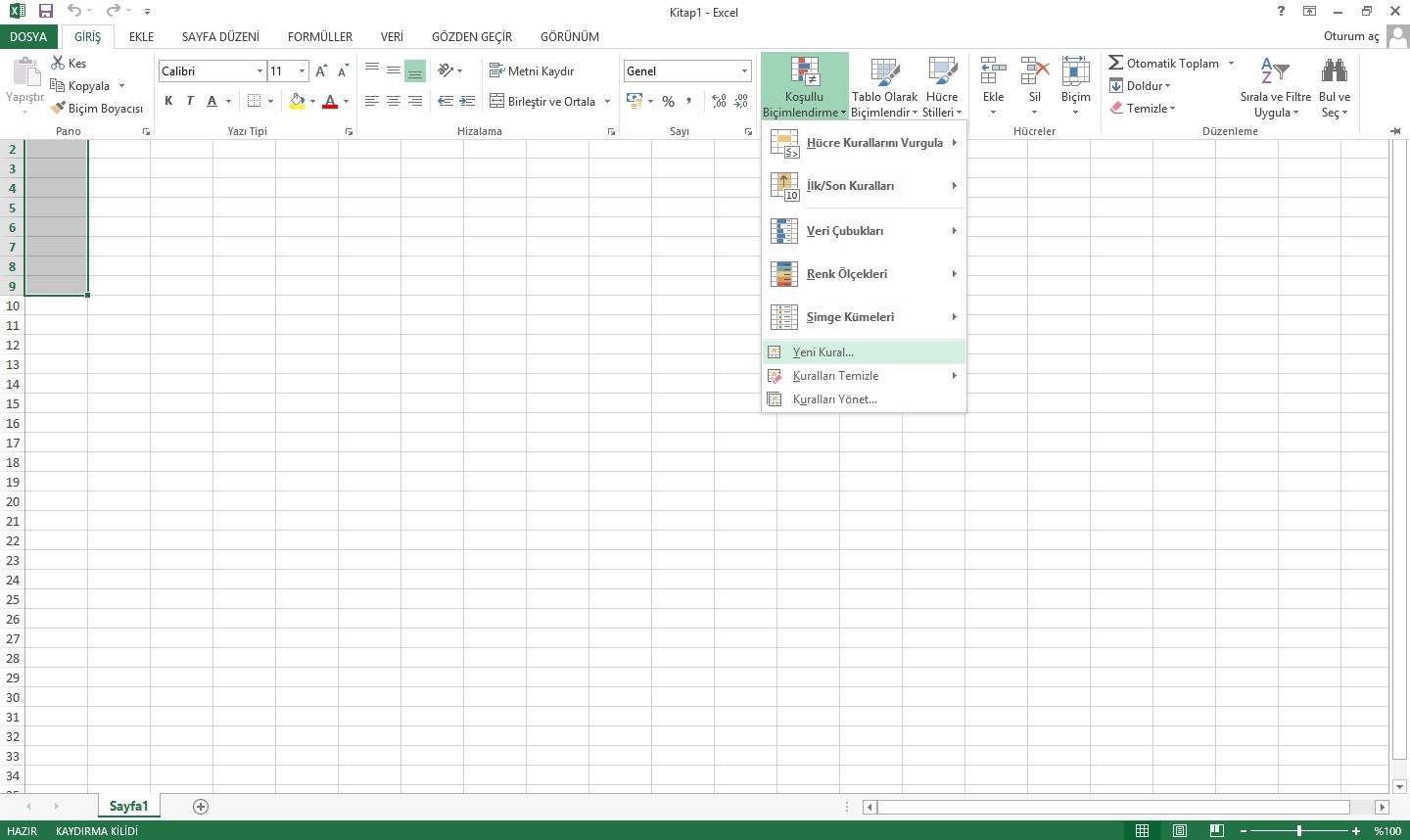
Task: Select Kuralları Yönet... menu item
Action: click(x=864, y=399)
